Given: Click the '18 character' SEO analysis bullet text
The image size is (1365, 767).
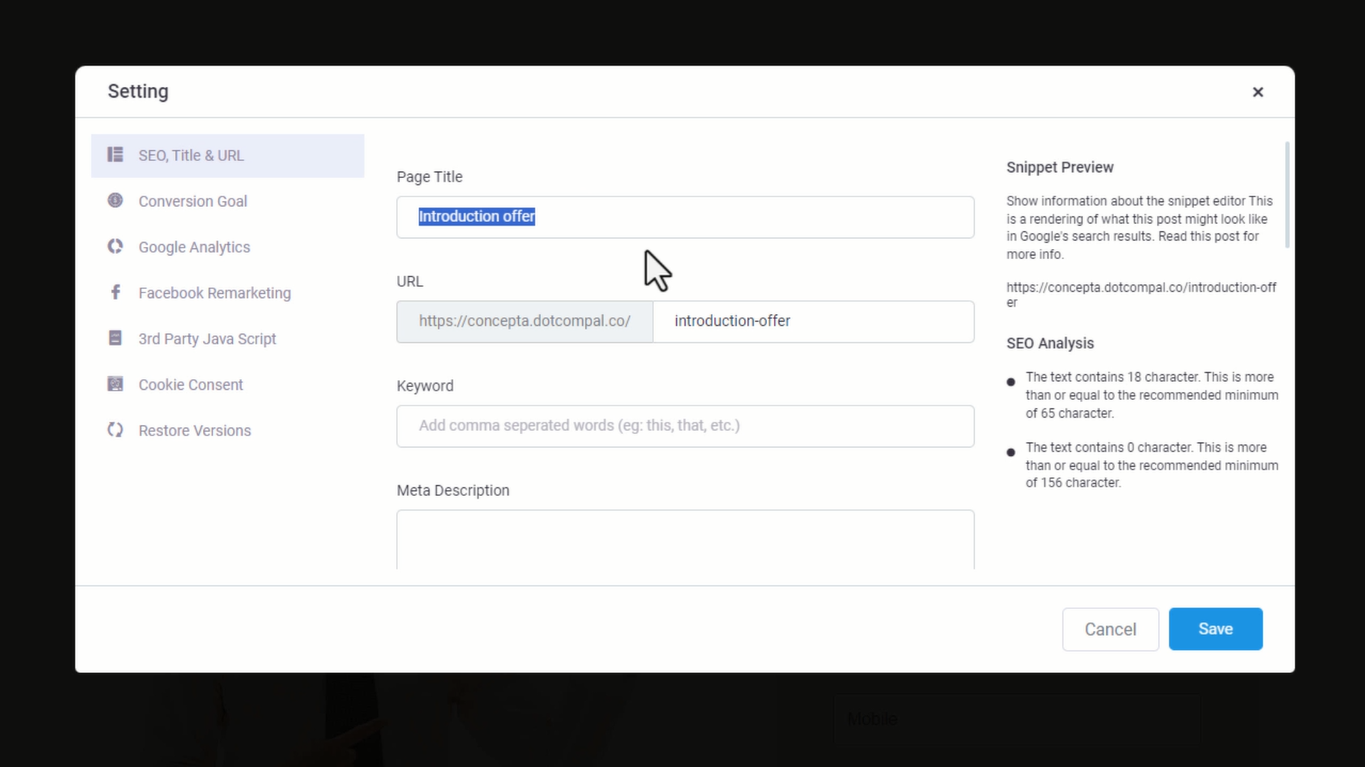Looking at the screenshot, I should point(1152,395).
